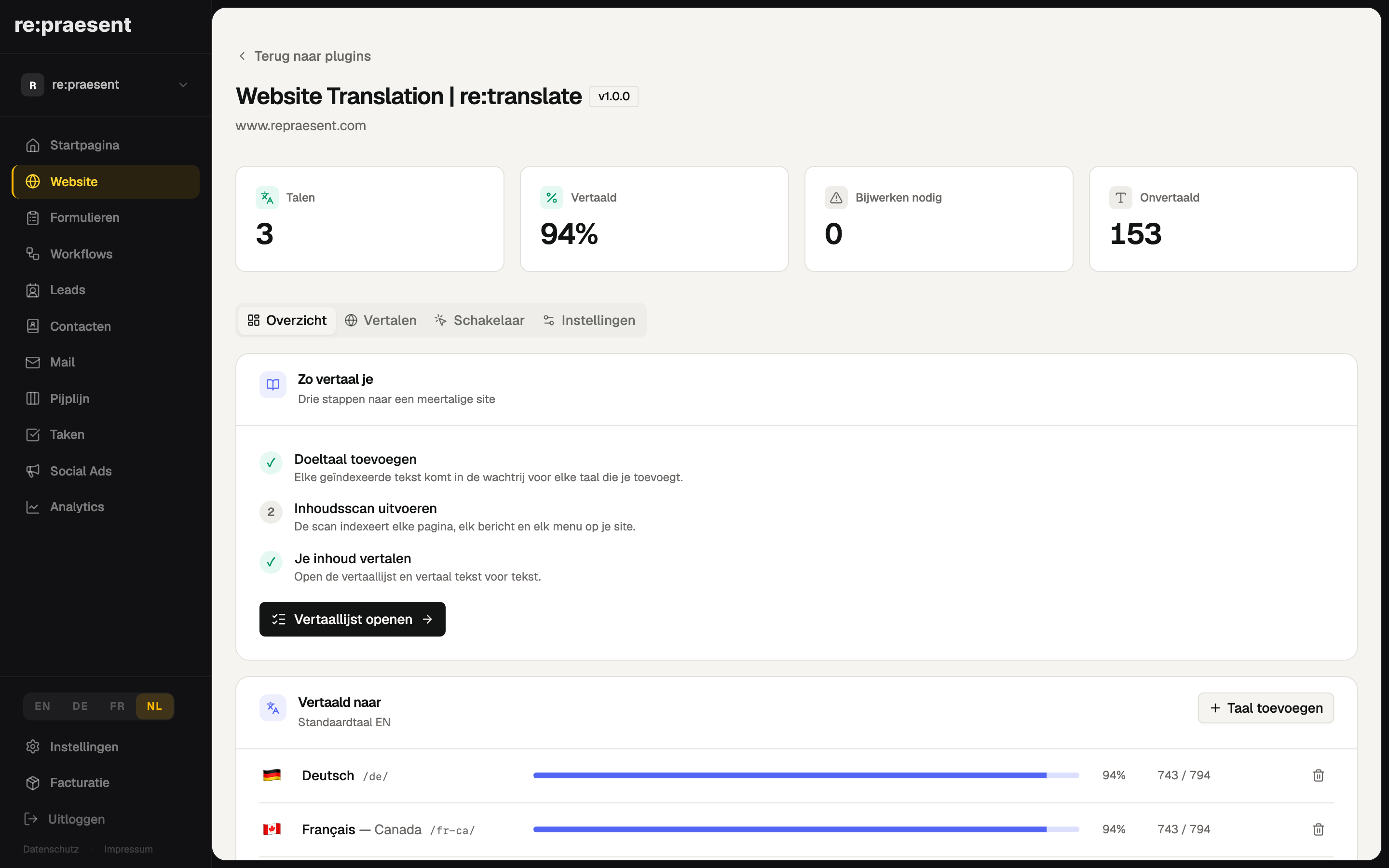Click the www.repraesent.com URL text
Screen dimensions: 1389x868
(x=301, y=126)
